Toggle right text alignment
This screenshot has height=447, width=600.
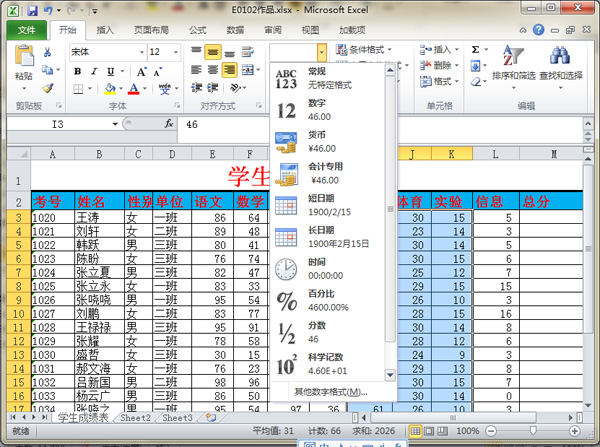(230, 70)
